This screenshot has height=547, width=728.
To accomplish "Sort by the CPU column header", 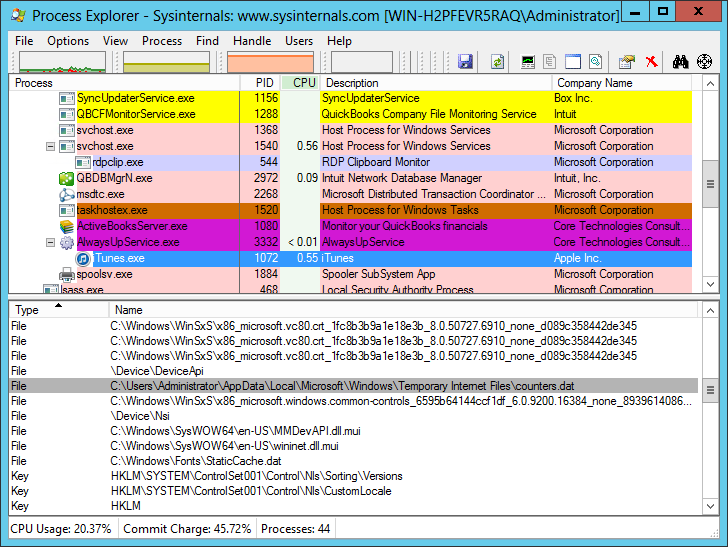I will click(x=300, y=83).
